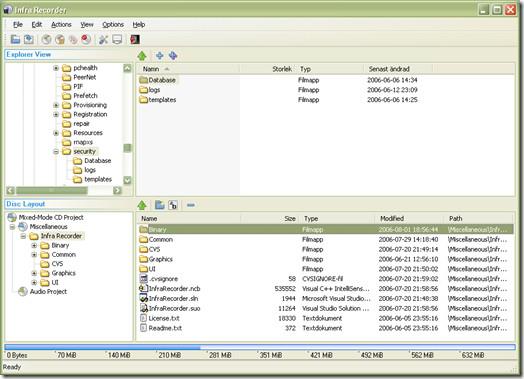The width and height of the screenshot is (524, 379).
Task: Collapse the Infra Recorder tree node
Action: 23,236
